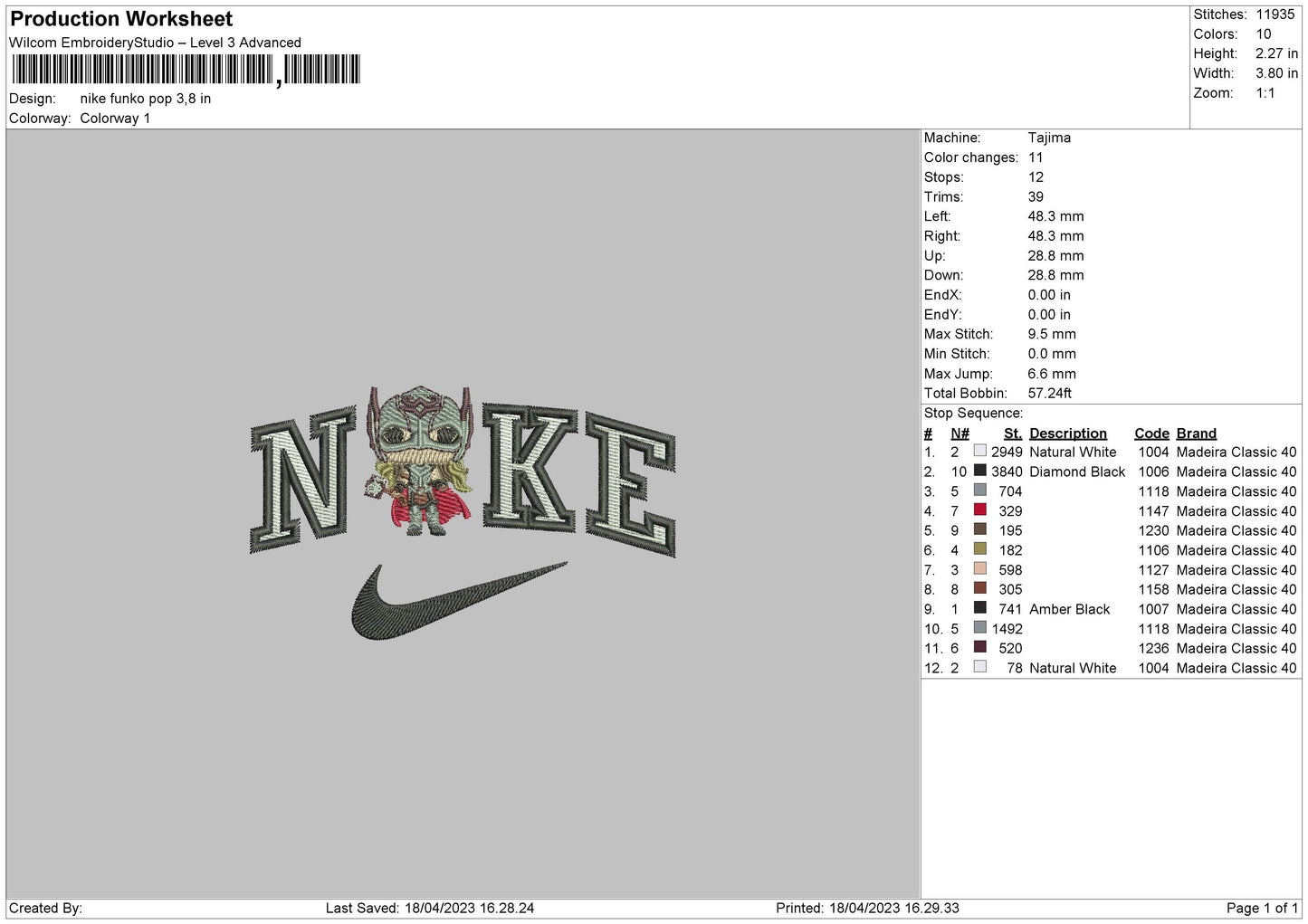Viewport: 1308px width, 924px height.
Task: Click the Diamond Black swatch in row 2
Action: [979, 471]
